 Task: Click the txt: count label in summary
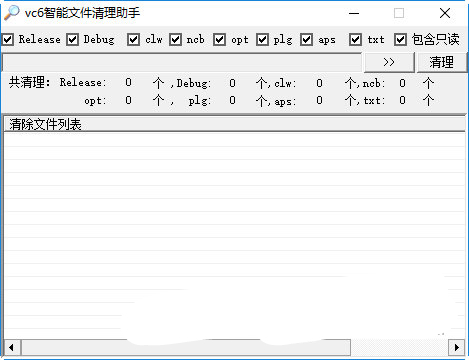(374, 100)
